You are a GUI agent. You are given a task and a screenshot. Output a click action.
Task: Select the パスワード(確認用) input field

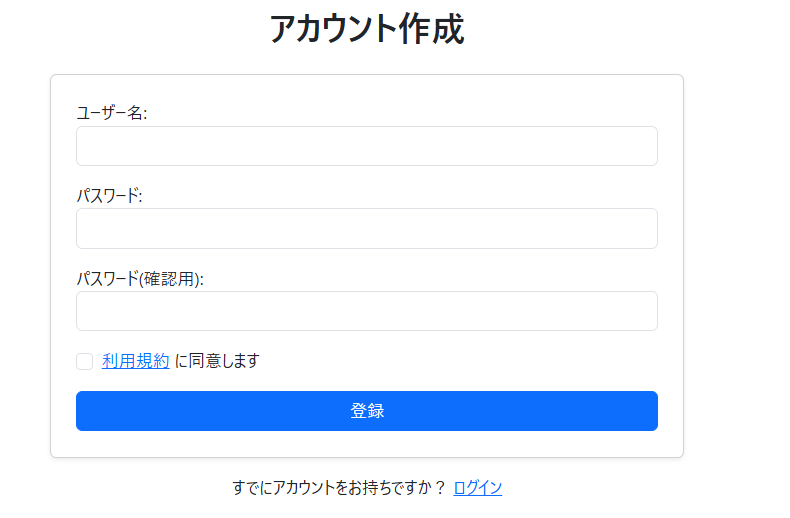click(x=366, y=311)
